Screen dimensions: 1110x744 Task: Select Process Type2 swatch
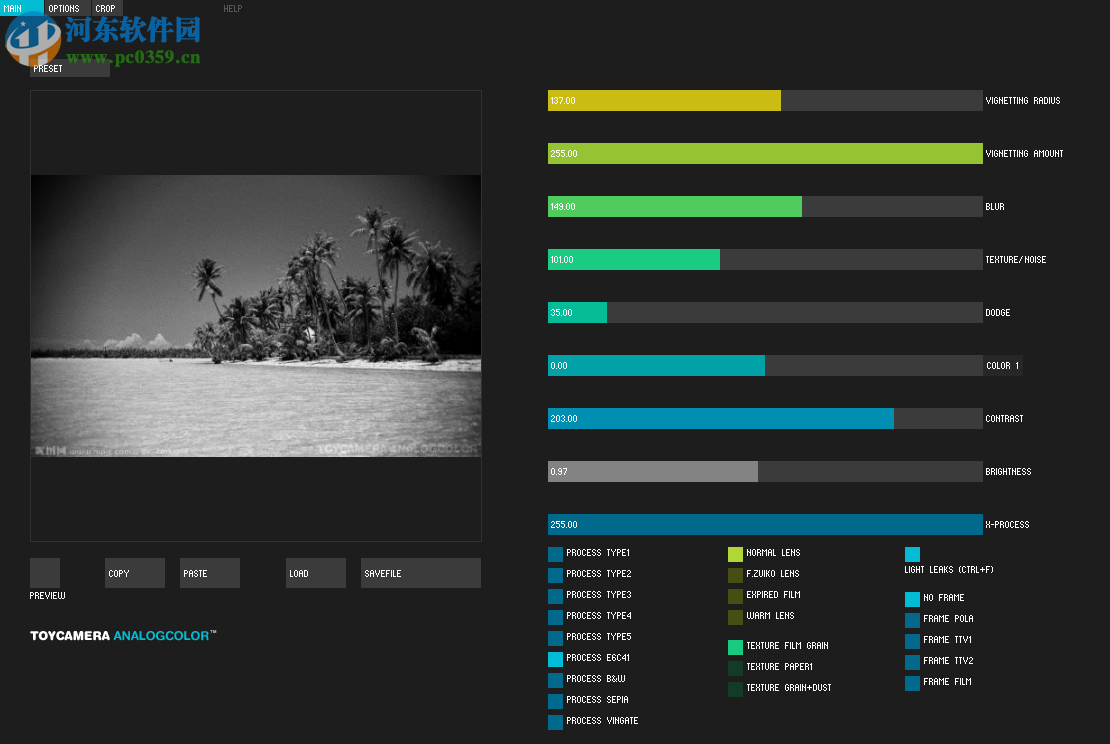coord(556,575)
